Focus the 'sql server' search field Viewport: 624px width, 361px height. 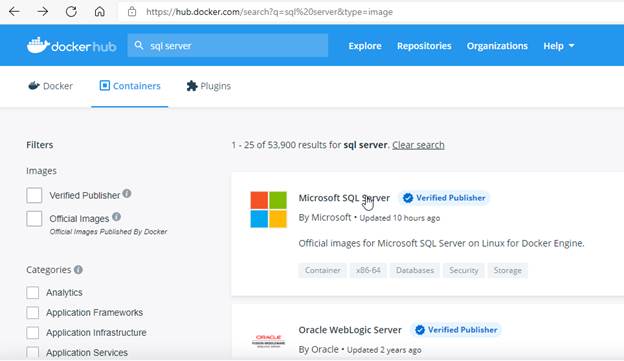coord(228,45)
